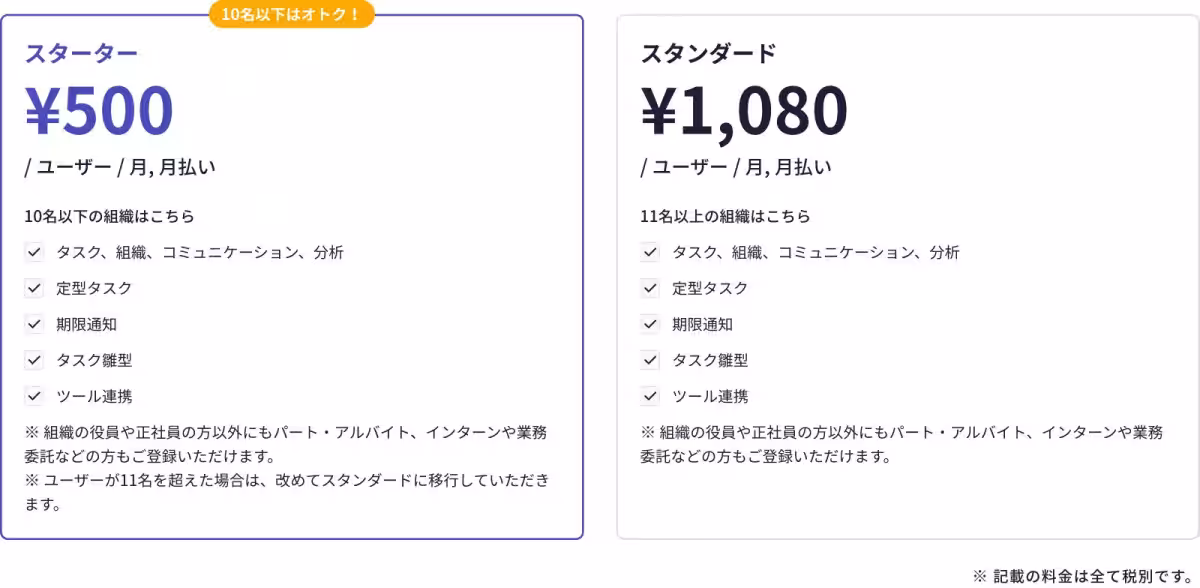Click the Standard plan's ツール連携 checkmark
Viewport: 1200px width, 588px height.
tap(651, 396)
